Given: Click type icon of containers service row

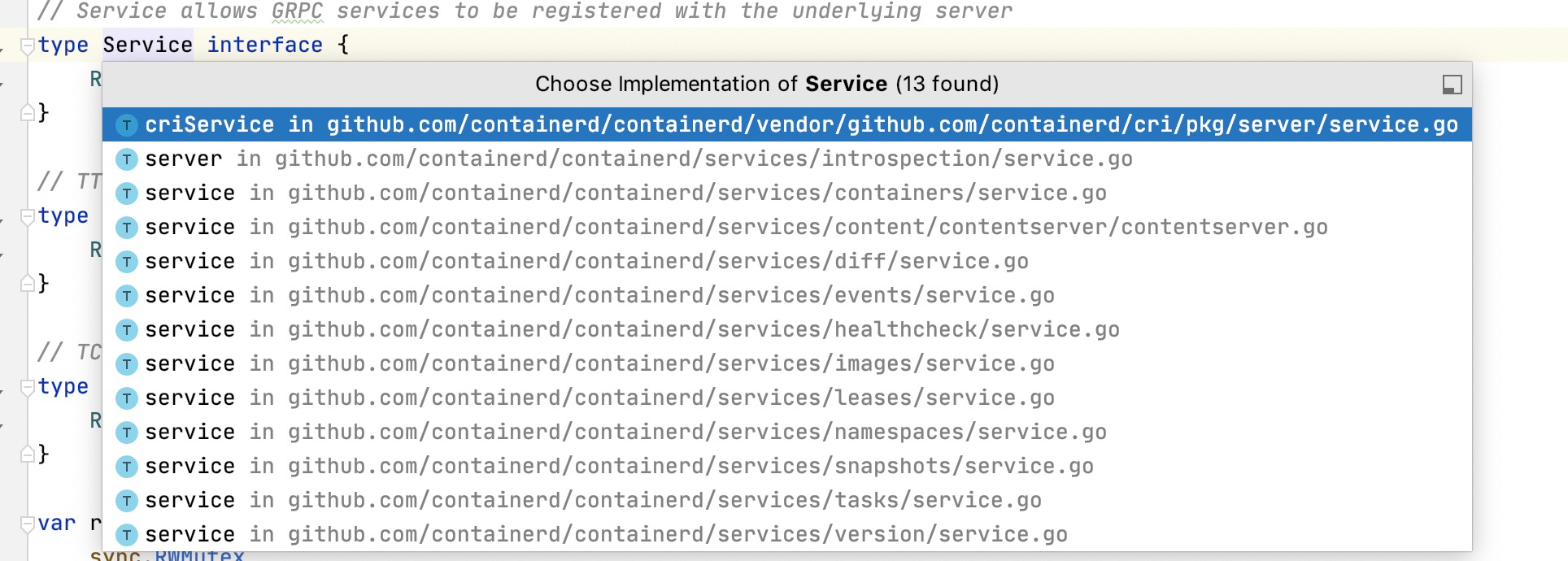Looking at the screenshot, I should [x=126, y=194].
